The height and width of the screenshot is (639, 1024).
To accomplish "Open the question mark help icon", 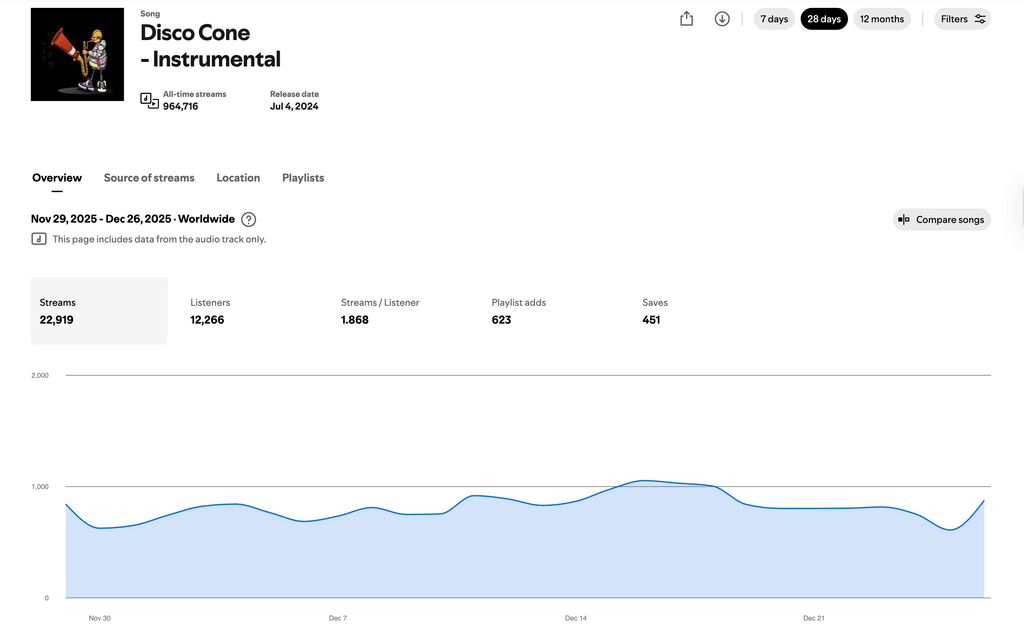I will pyautogui.click(x=249, y=219).
